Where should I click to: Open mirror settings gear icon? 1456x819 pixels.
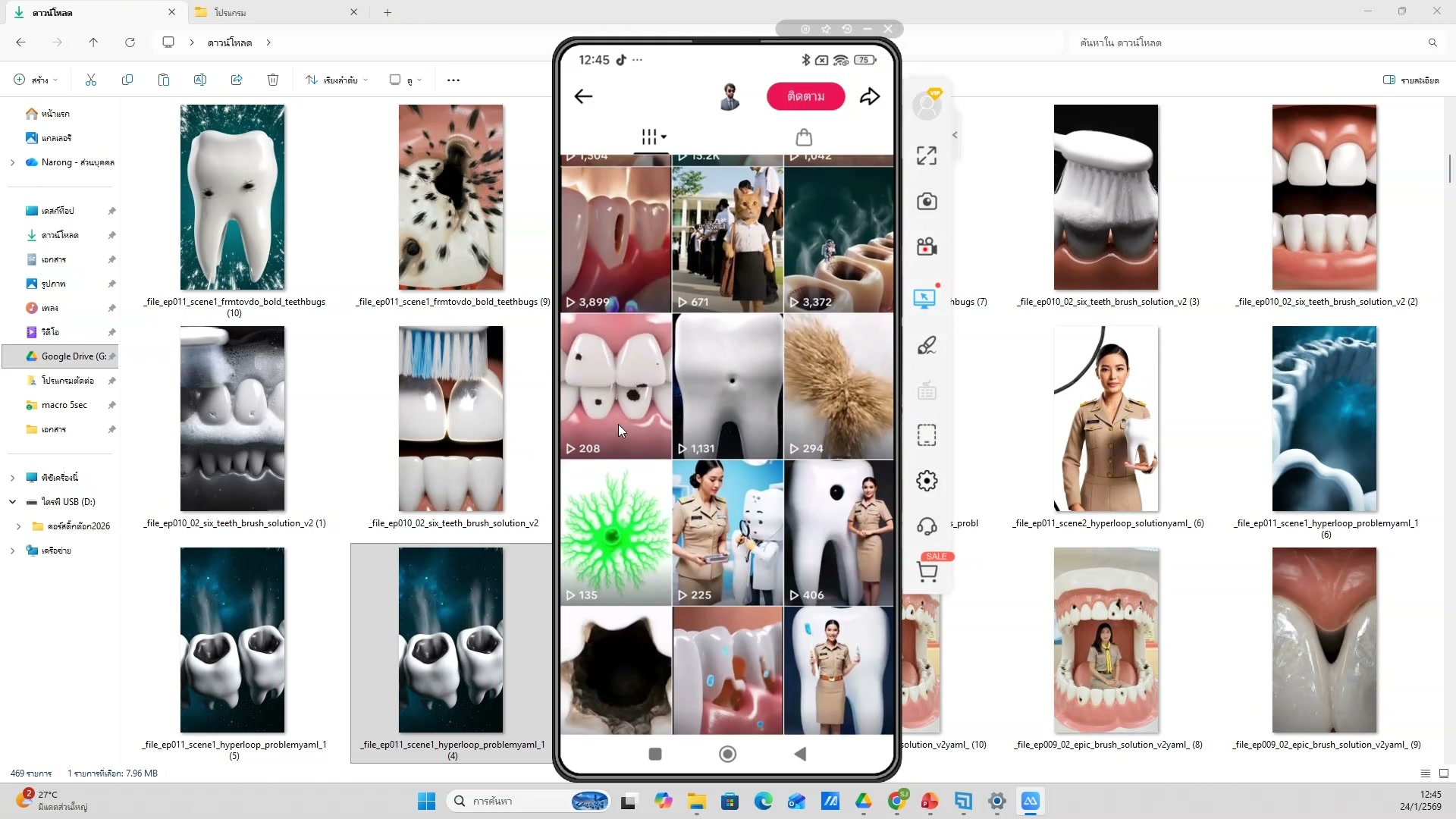[x=927, y=481]
